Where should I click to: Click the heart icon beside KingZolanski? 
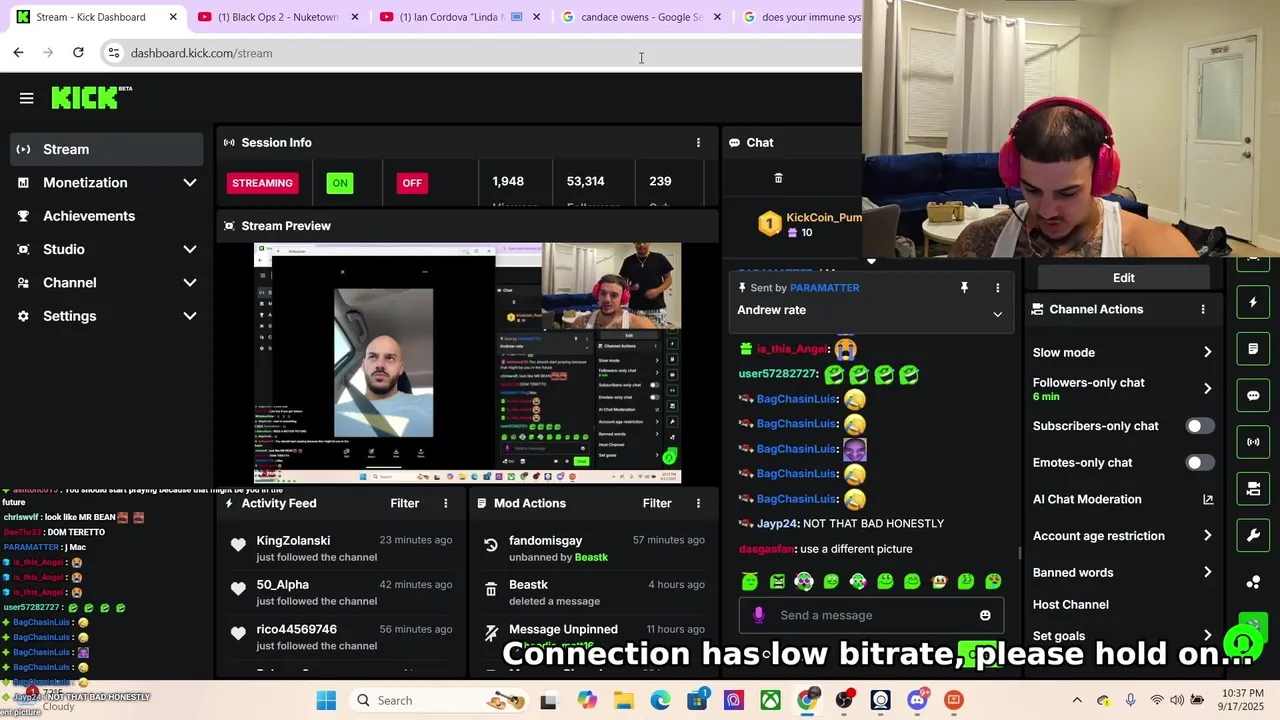[x=238, y=545]
